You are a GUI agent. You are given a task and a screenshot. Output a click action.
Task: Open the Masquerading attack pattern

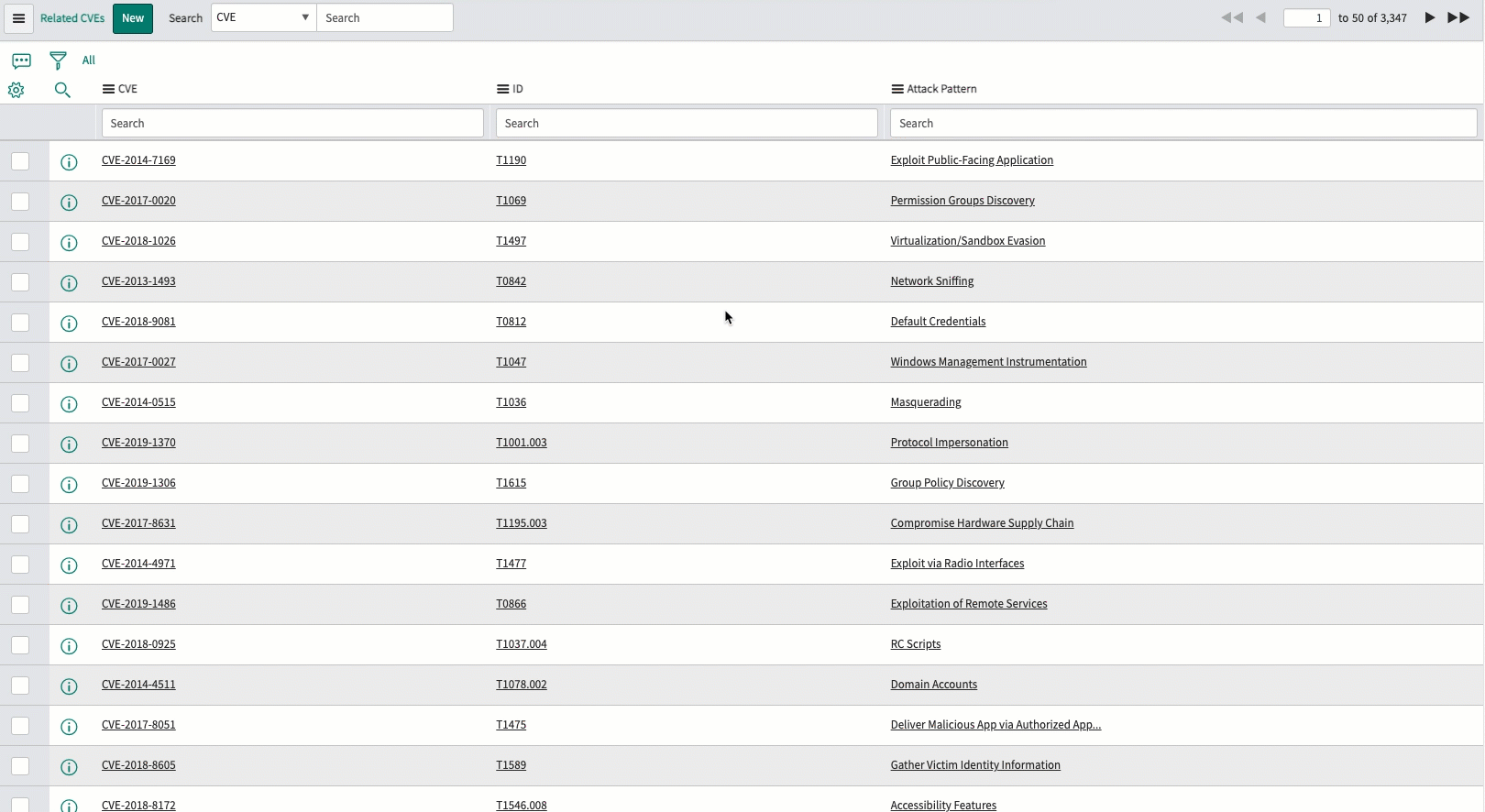coord(926,402)
